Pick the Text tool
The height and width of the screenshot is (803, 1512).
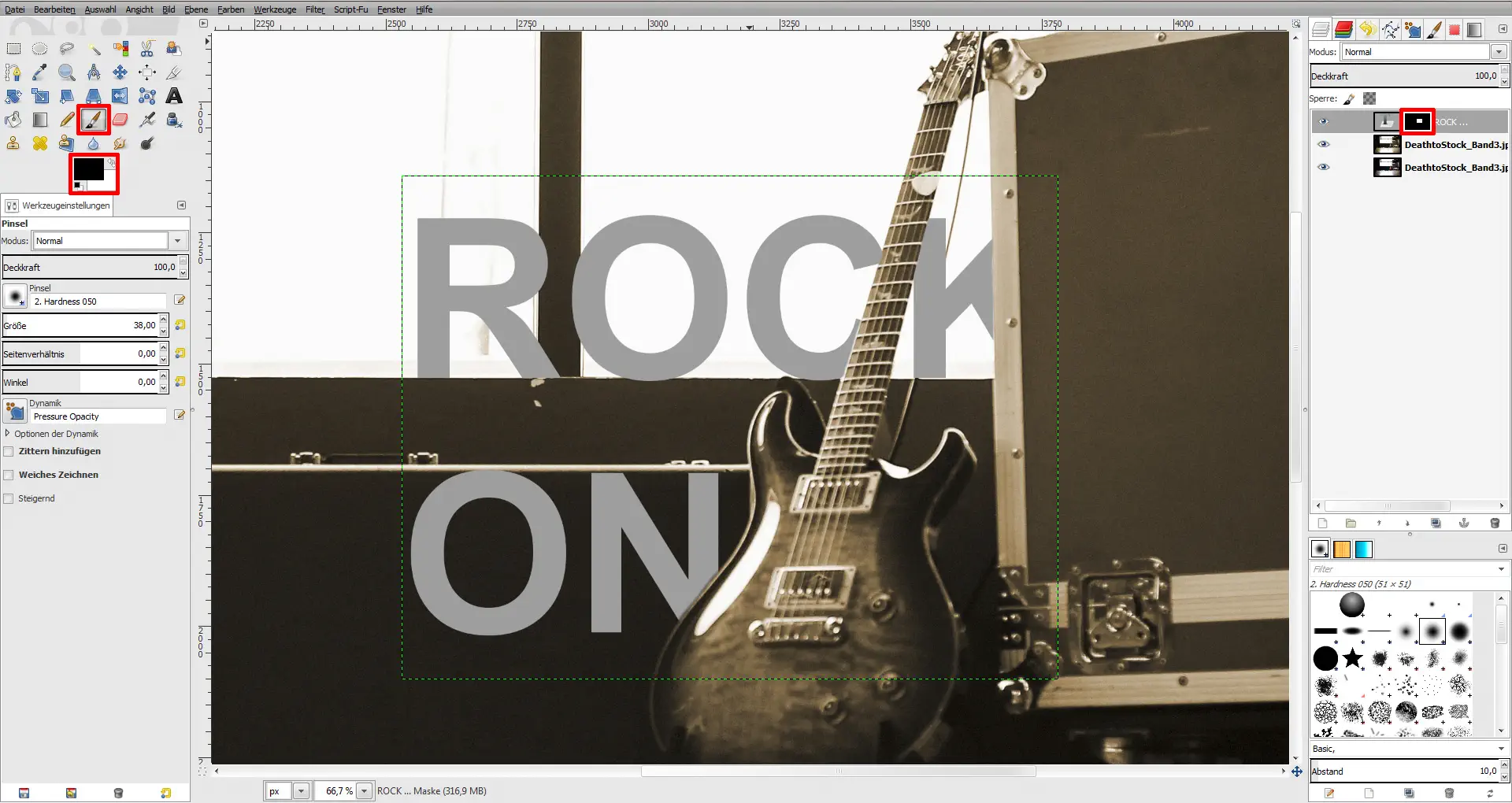[174, 96]
